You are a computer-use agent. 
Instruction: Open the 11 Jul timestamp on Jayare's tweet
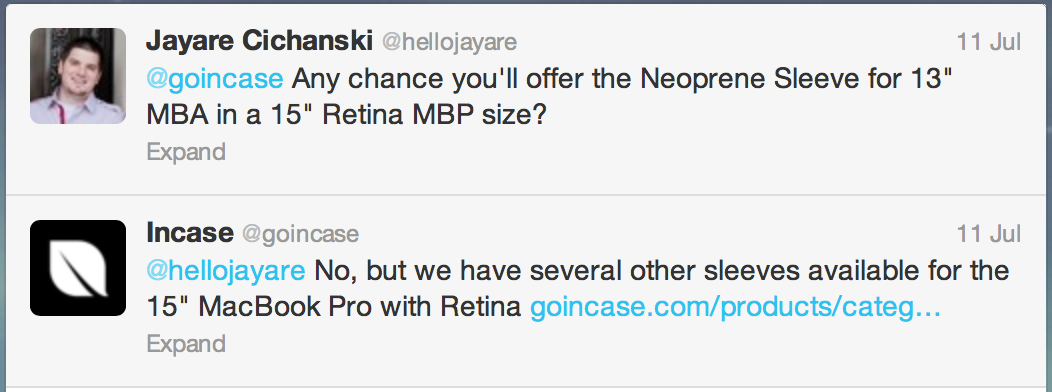[x=988, y=42]
